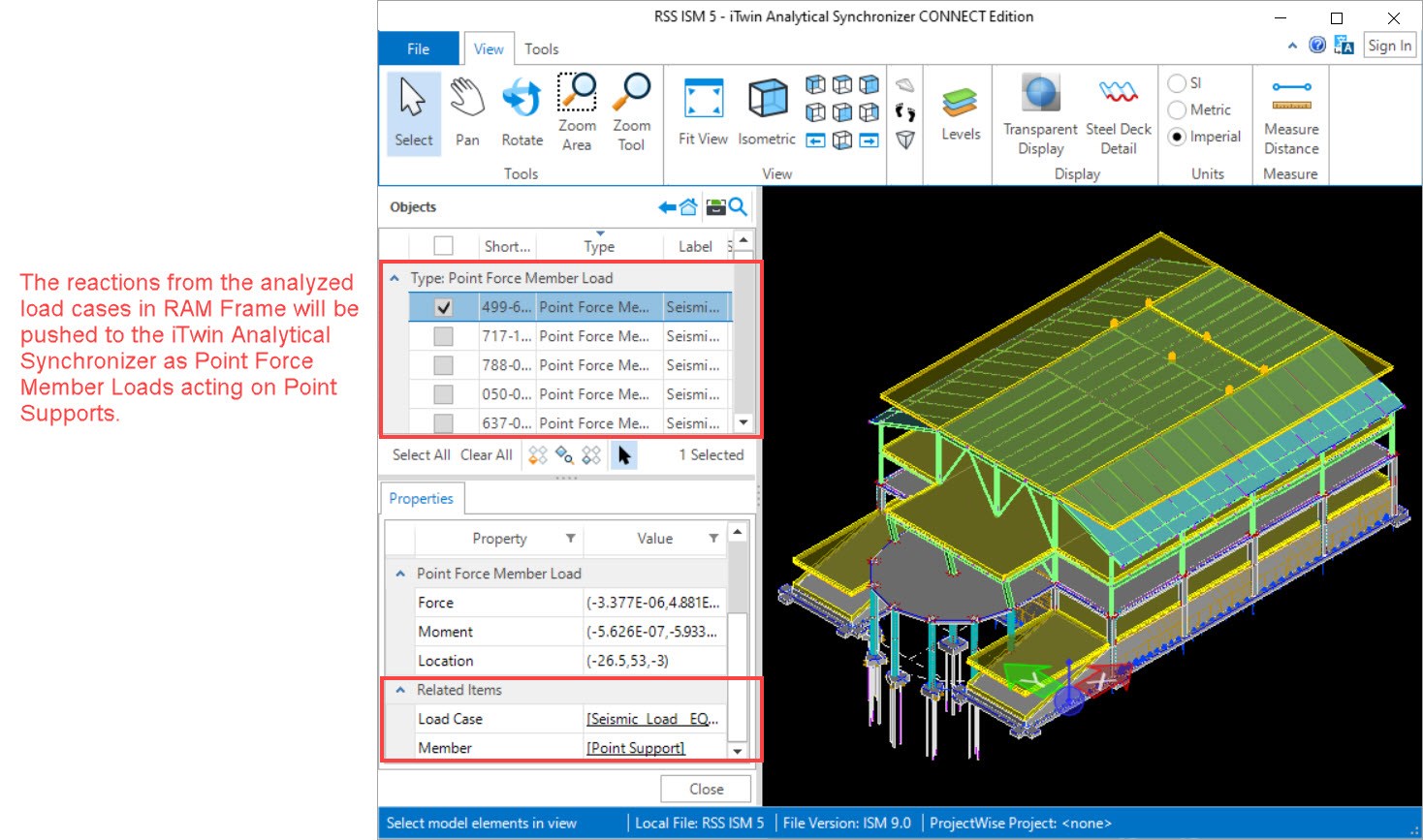Activate the Rotate tool
The image size is (1423, 840).
(522, 113)
